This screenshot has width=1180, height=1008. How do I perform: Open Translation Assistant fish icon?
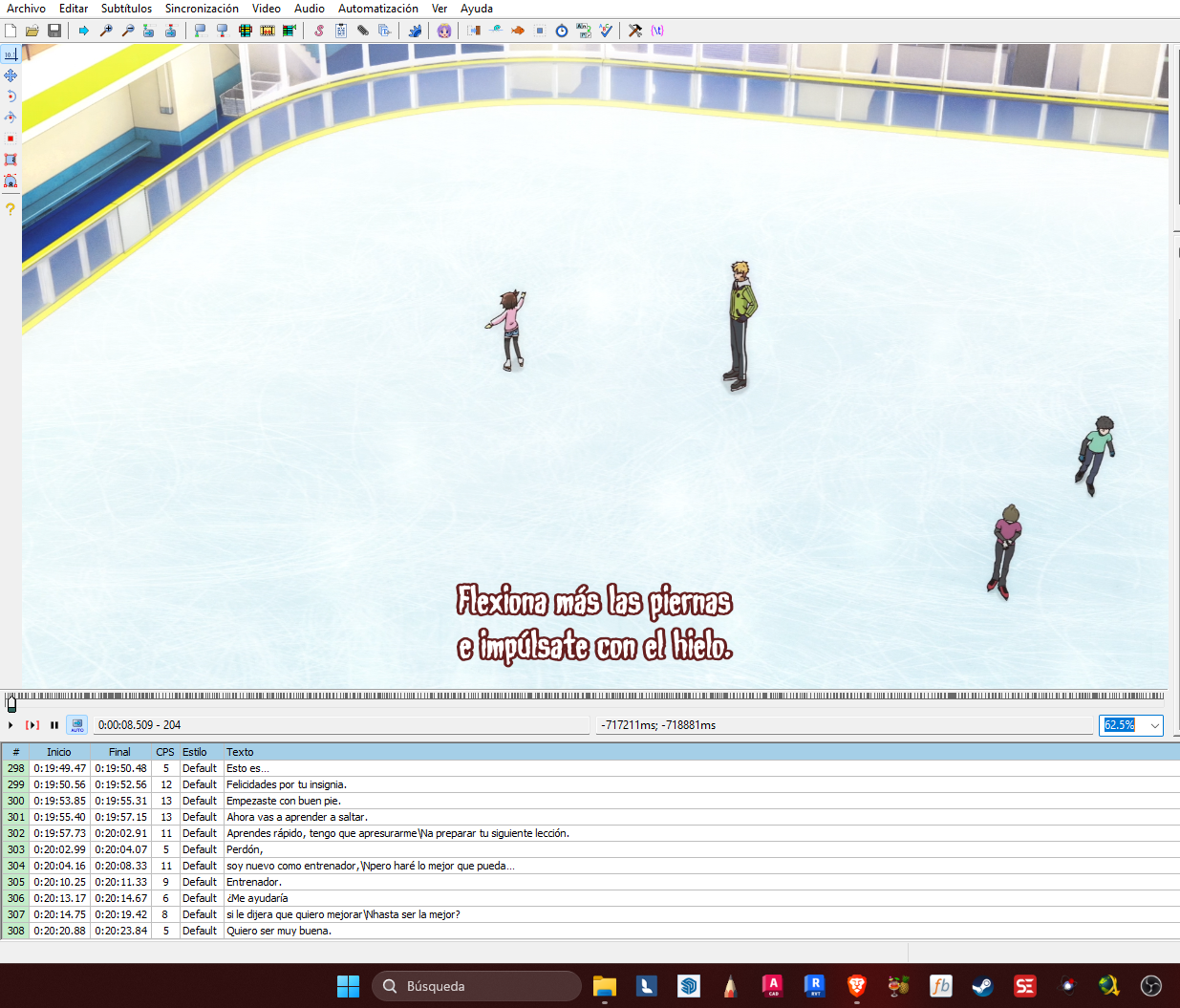pos(518,31)
